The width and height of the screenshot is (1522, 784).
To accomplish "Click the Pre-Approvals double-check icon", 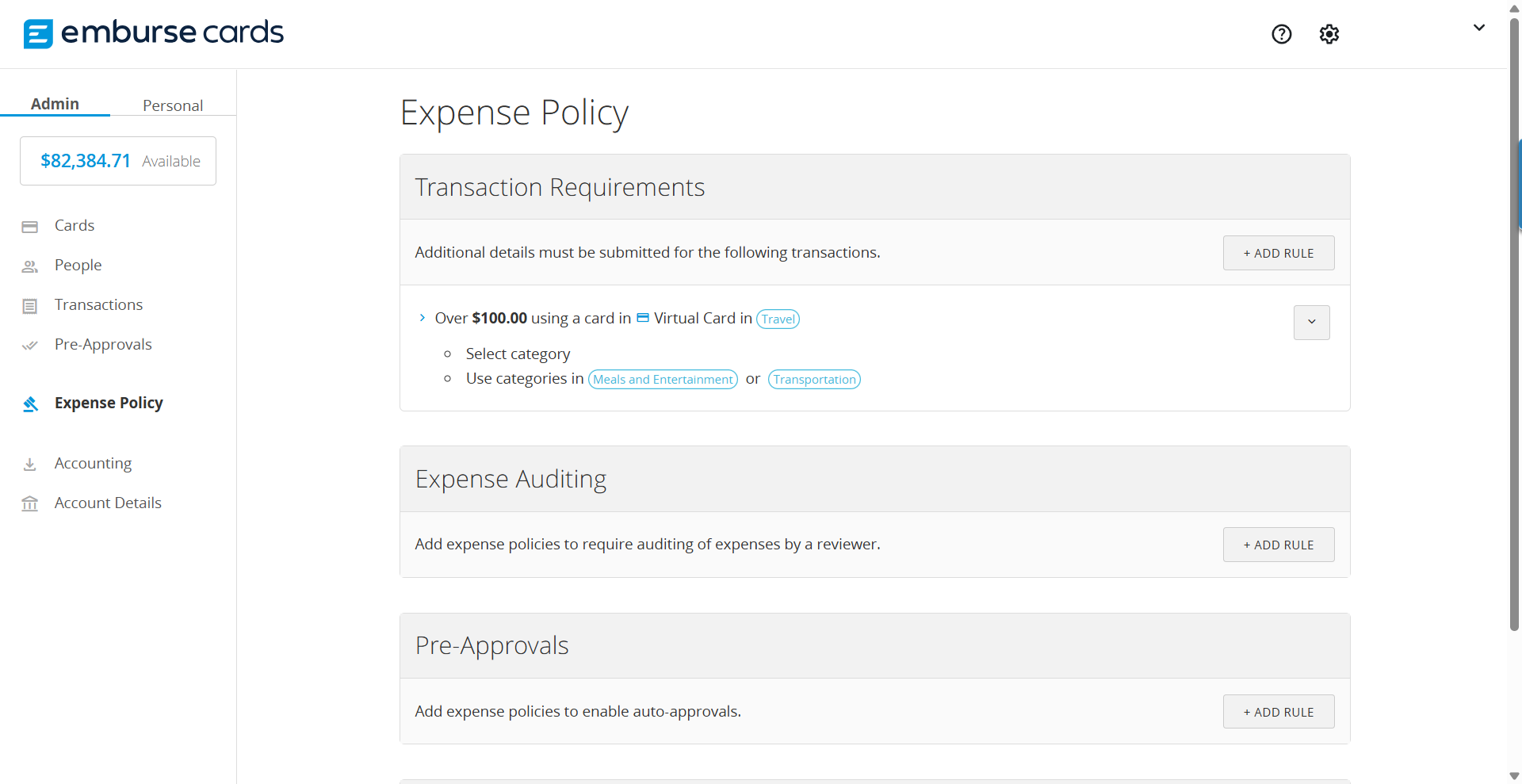I will pos(30,346).
